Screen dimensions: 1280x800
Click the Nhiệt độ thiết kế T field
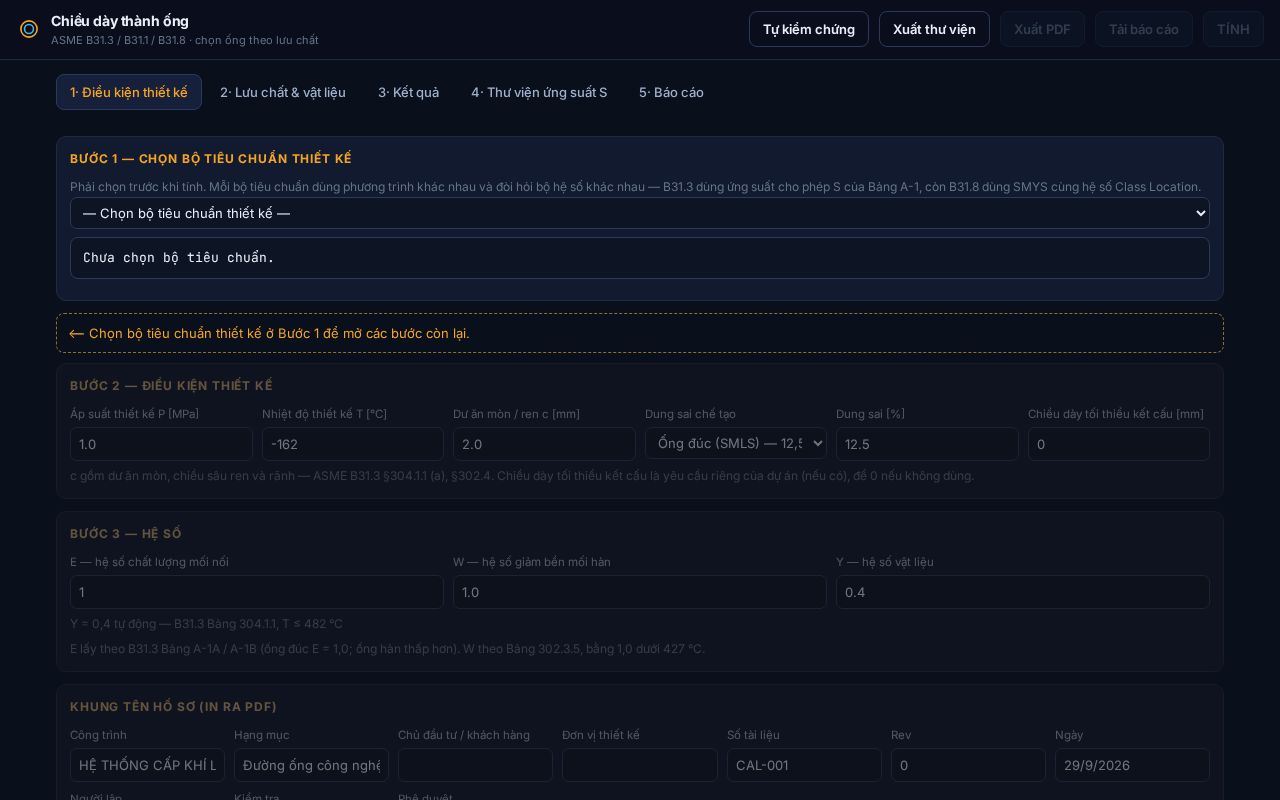353,444
